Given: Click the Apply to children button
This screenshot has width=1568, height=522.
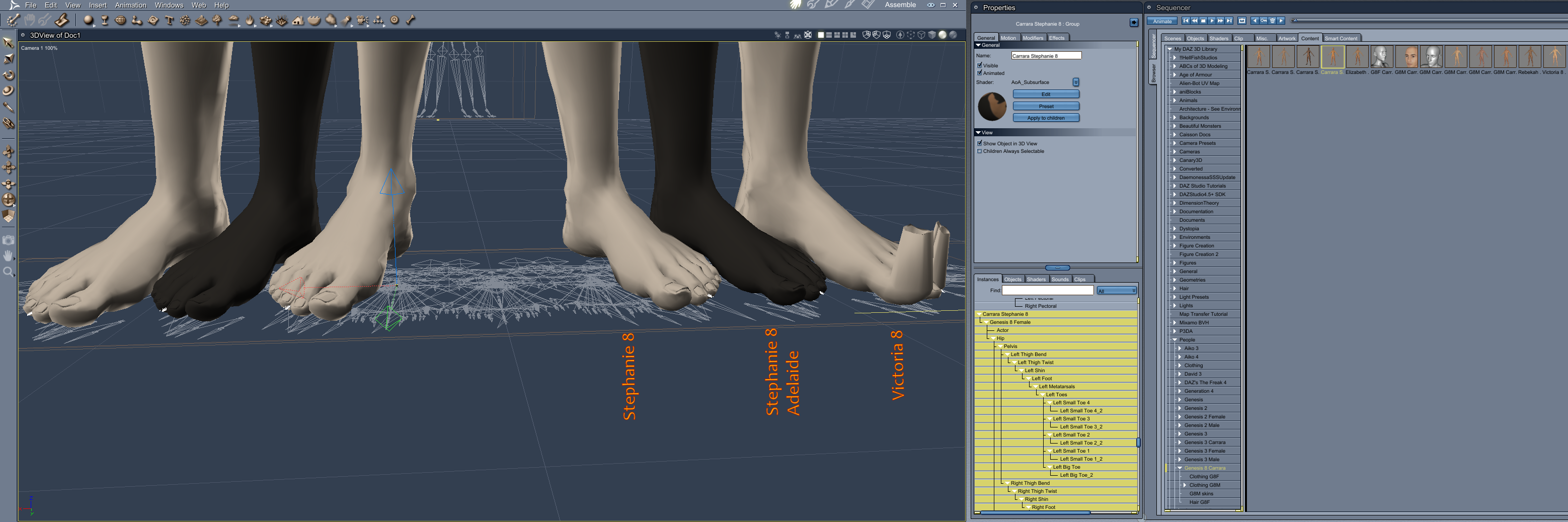Looking at the screenshot, I should pyautogui.click(x=1046, y=118).
